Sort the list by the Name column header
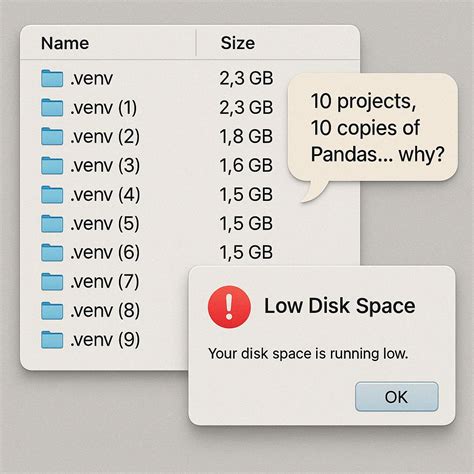This screenshot has height=474, width=474. pos(65,43)
